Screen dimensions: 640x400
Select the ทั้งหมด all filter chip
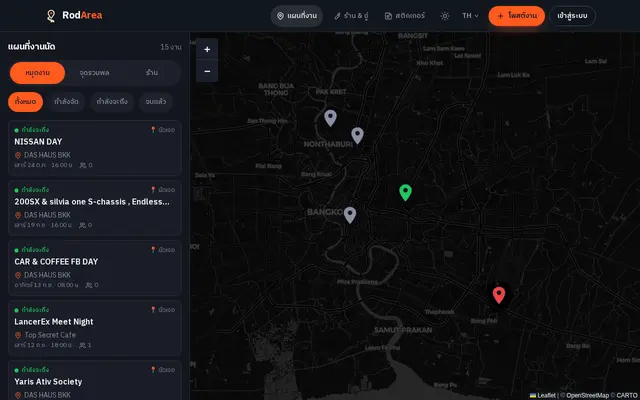coord(25,102)
